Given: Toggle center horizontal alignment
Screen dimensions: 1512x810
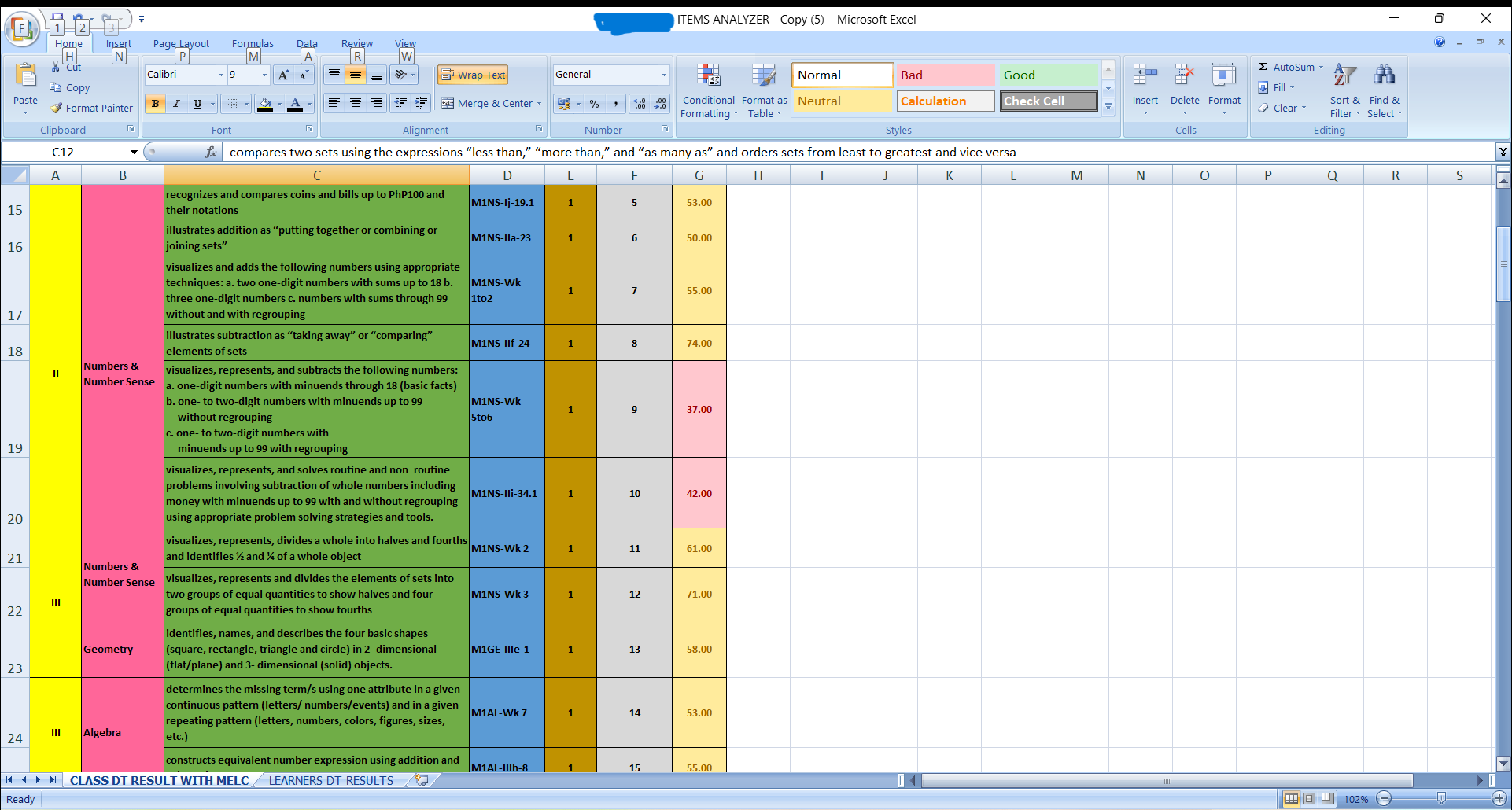Looking at the screenshot, I should 356,103.
